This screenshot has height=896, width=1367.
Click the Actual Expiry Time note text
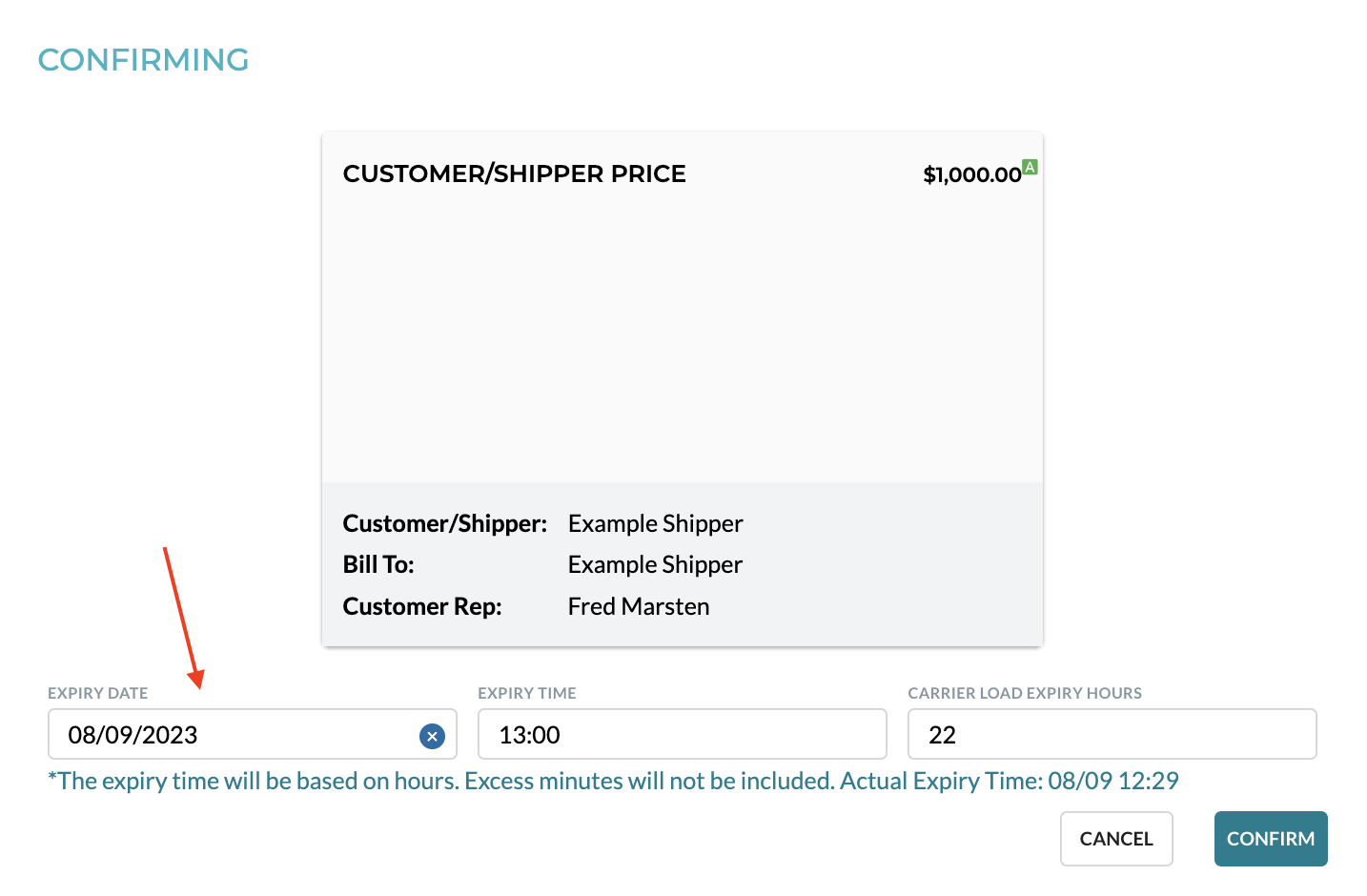coord(613,780)
